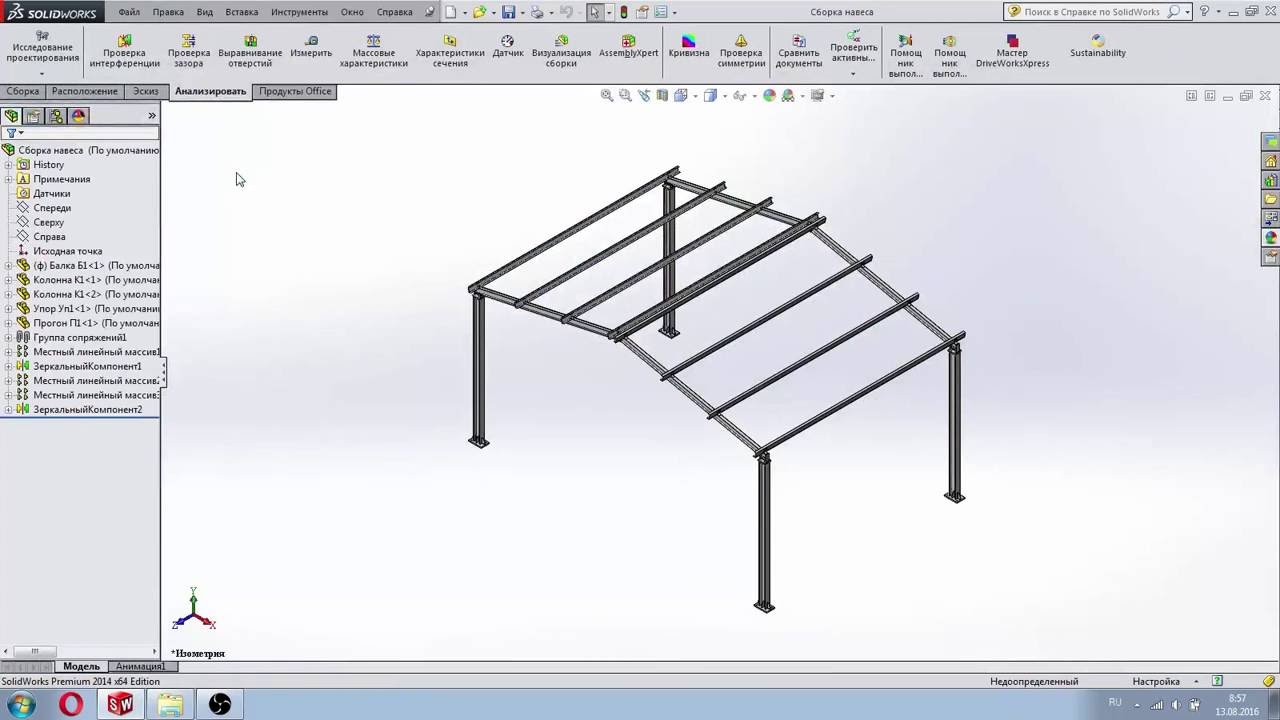This screenshot has height=720, width=1280.
Task: Open the Curvature (Кривизна) tool
Action: (x=689, y=47)
